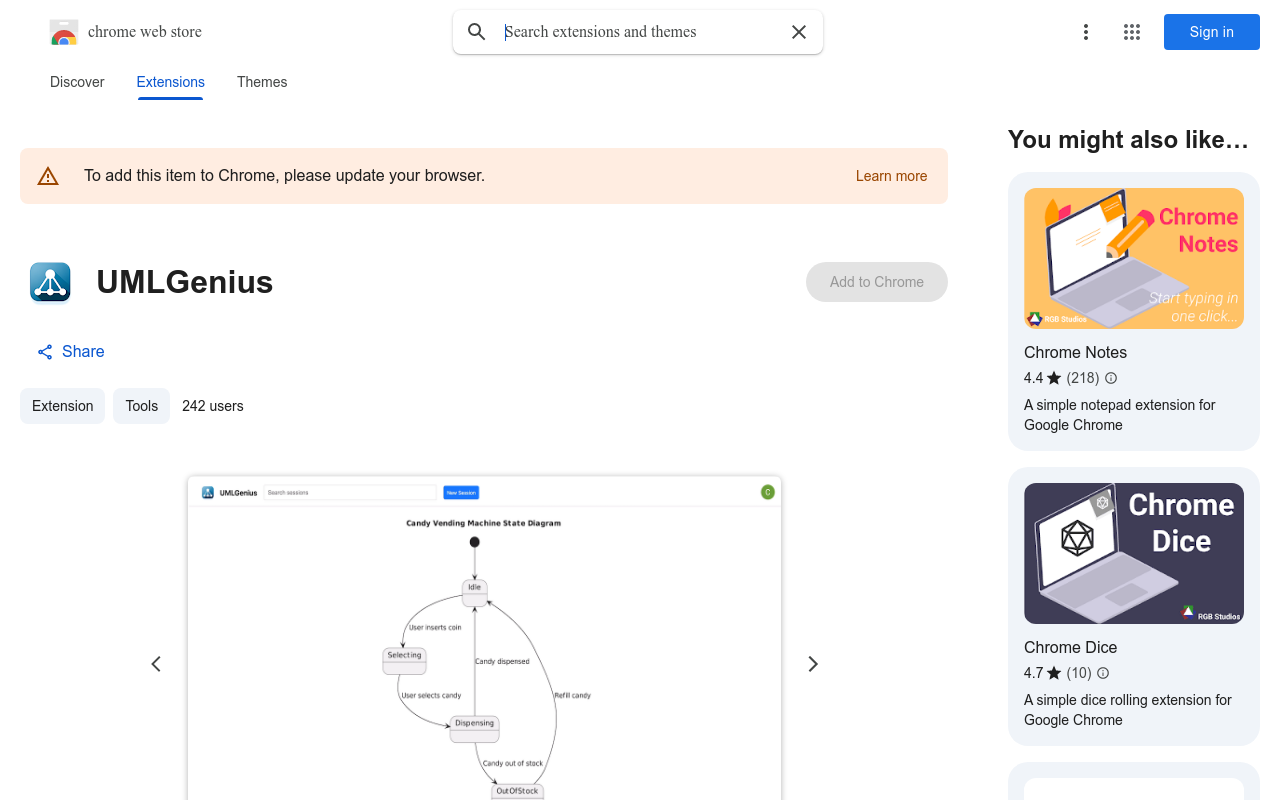Screen dimensions: 1280x800
Task: Click the warning triangle icon in banner
Action: coord(48,176)
